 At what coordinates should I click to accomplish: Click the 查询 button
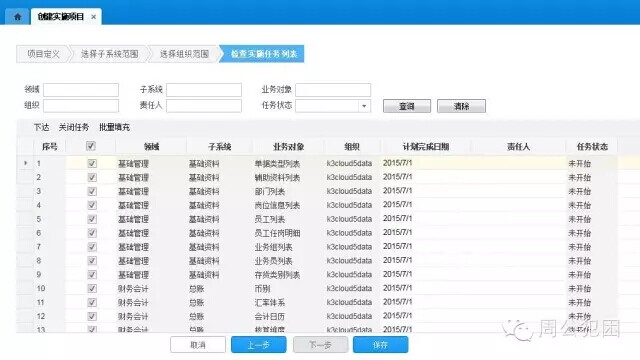[x=407, y=106]
